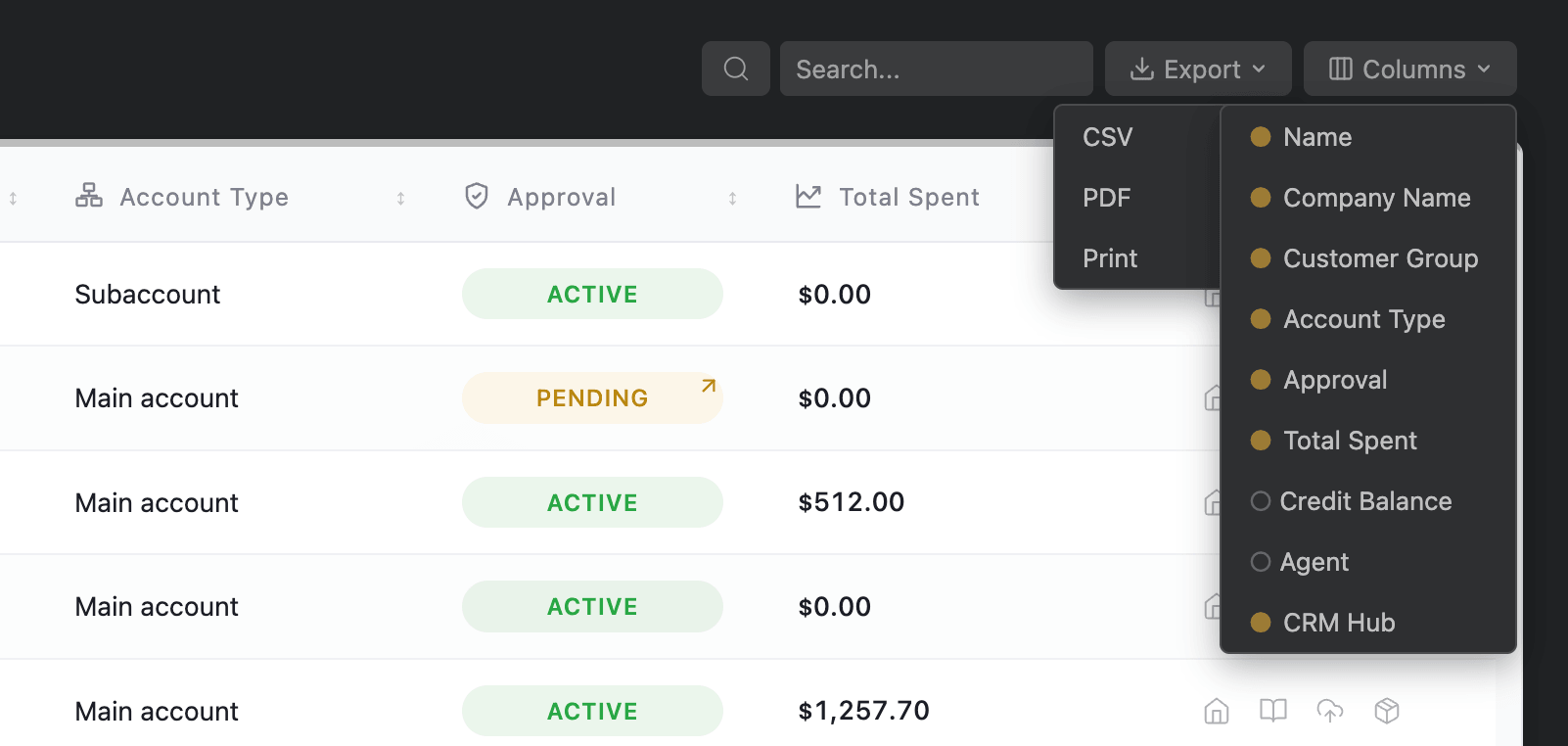Image resolution: width=1568 pixels, height=746 pixels.
Task: Click the magnifying glass search icon
Action: (x=736, y=69)
